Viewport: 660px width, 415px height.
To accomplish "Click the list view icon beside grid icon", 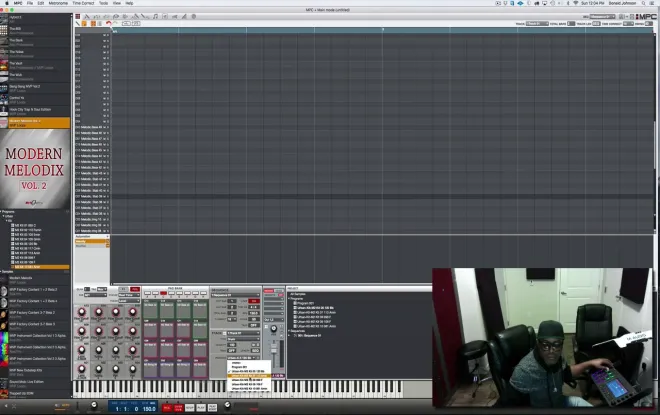I will (99, 24).
